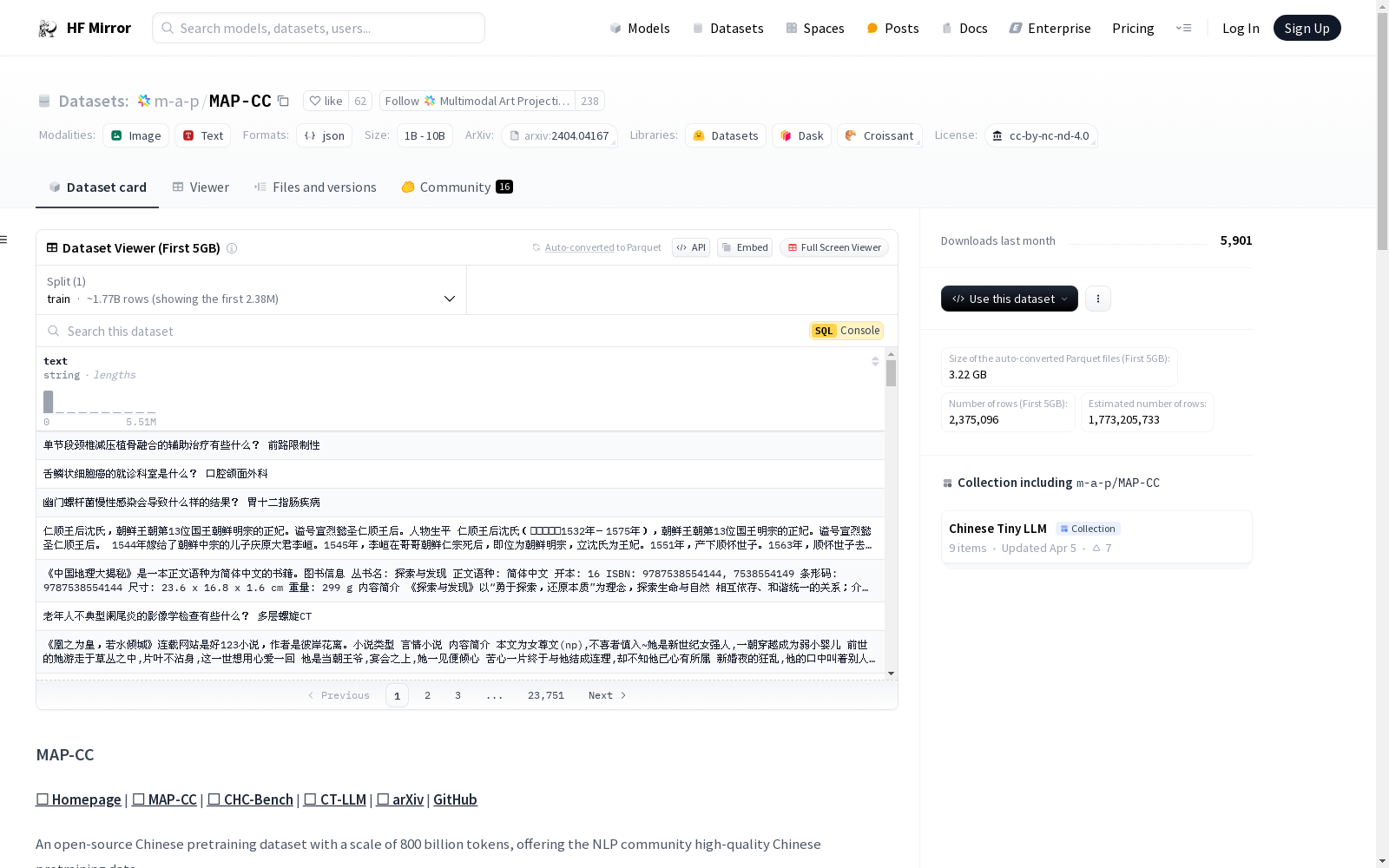The width and height of the screenshot is (1389, 868).
Task: Select the row about 舌鳞状细胞癌
Action: point(460,474)
